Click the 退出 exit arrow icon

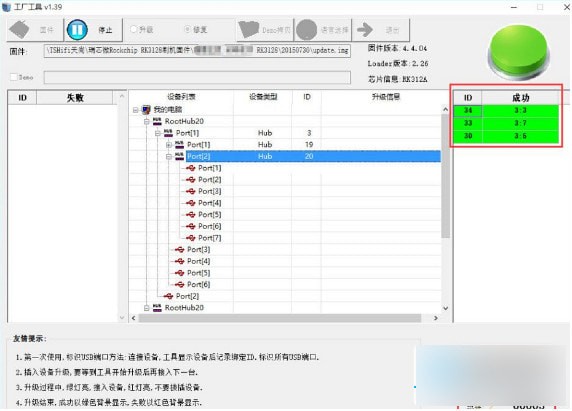pos(364,30)
